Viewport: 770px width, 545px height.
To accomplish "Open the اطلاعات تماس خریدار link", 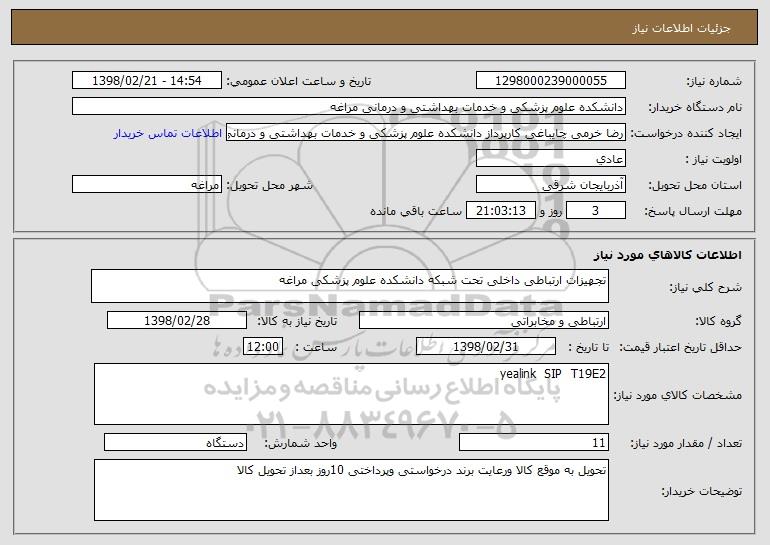I will click(168, 133).
